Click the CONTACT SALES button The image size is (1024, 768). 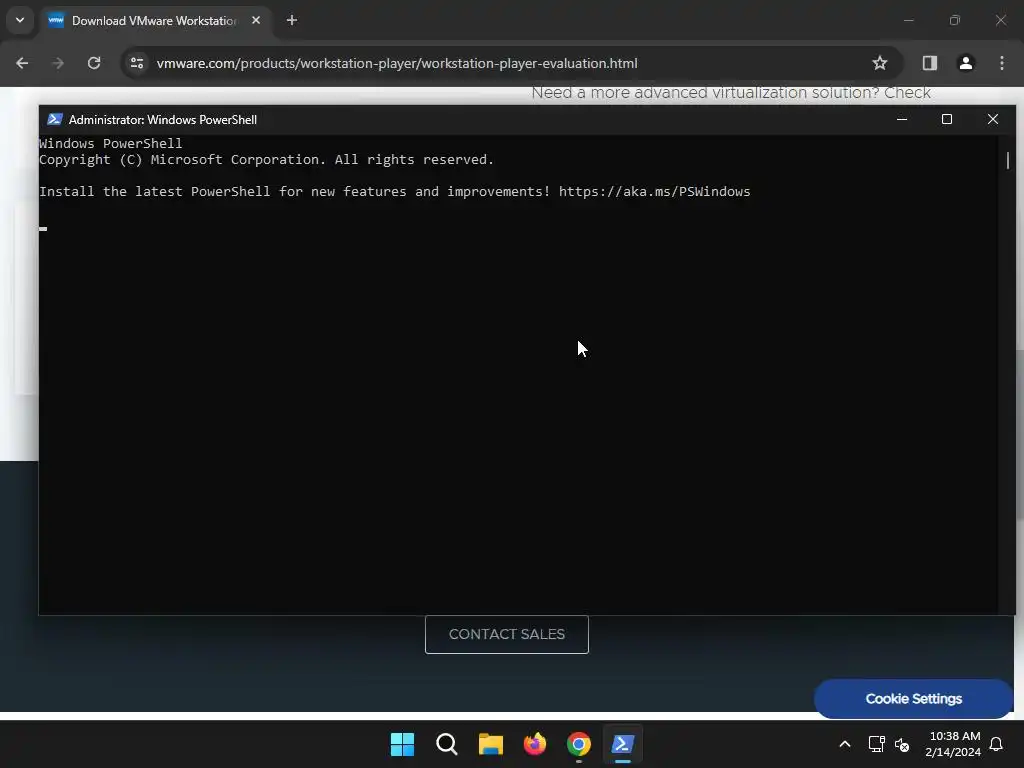tap(507, 634)
